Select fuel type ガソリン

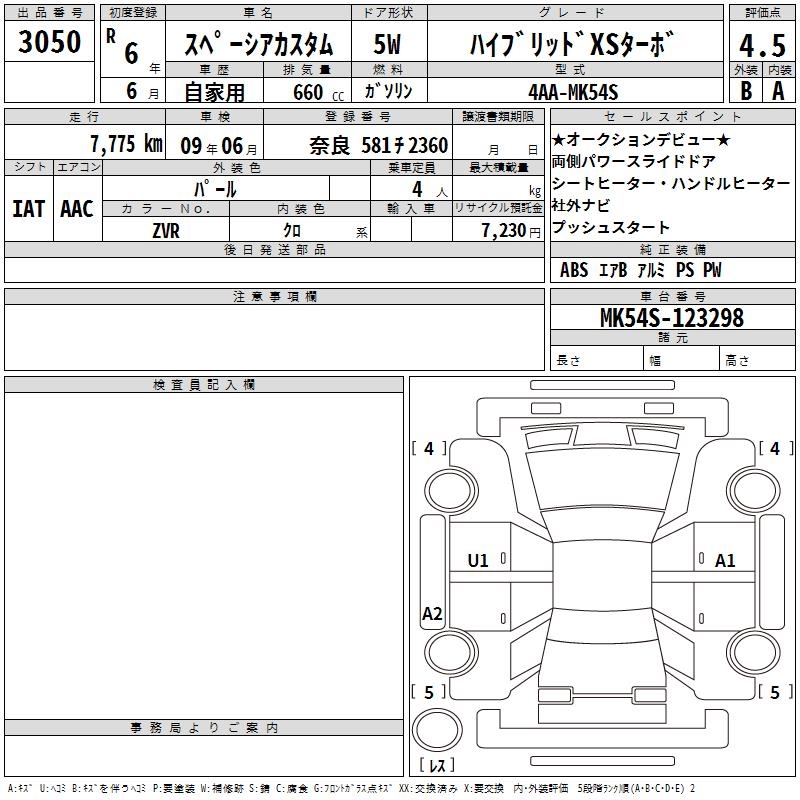388,91
